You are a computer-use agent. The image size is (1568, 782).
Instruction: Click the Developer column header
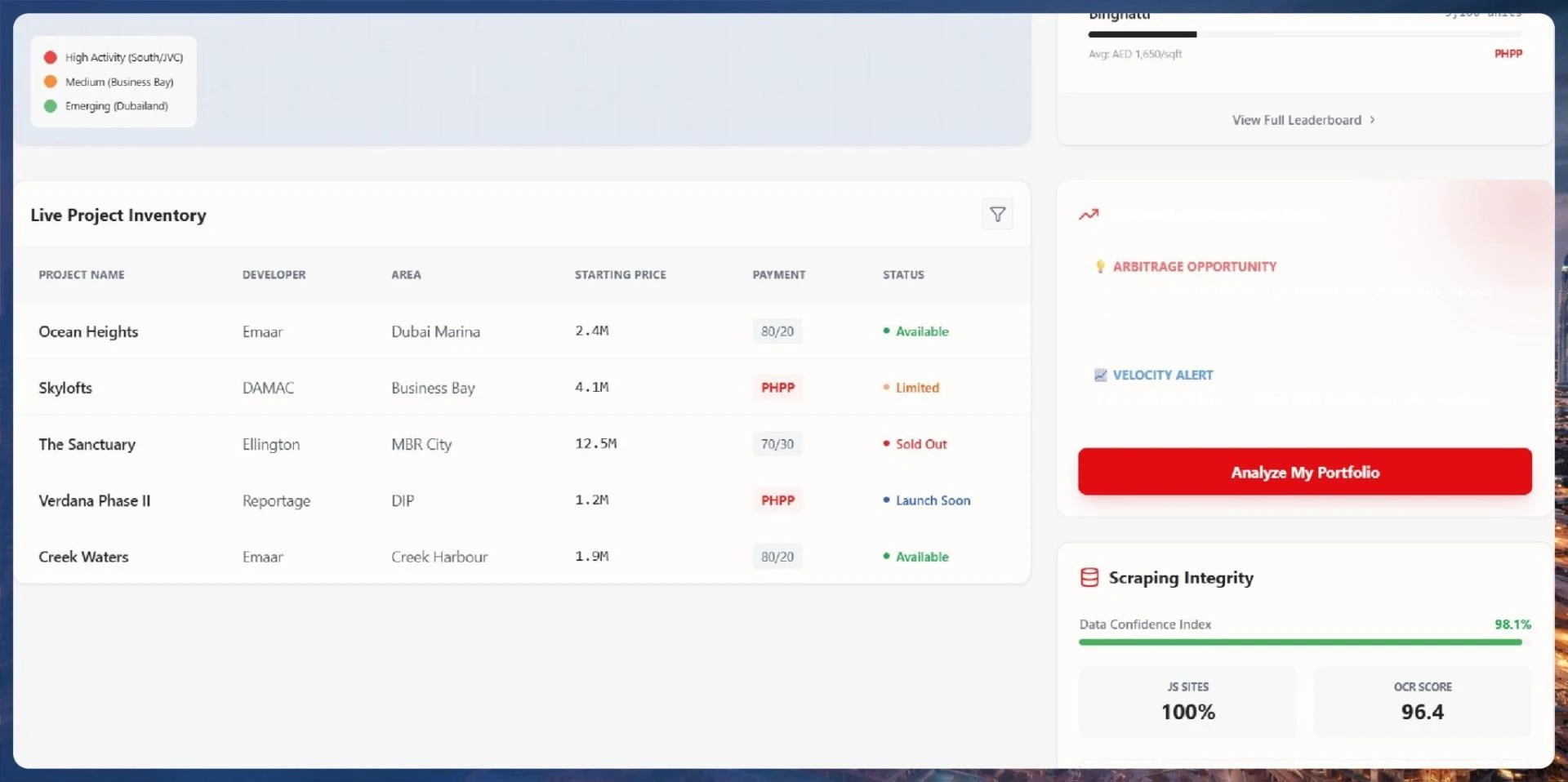(x=274, y=275)
